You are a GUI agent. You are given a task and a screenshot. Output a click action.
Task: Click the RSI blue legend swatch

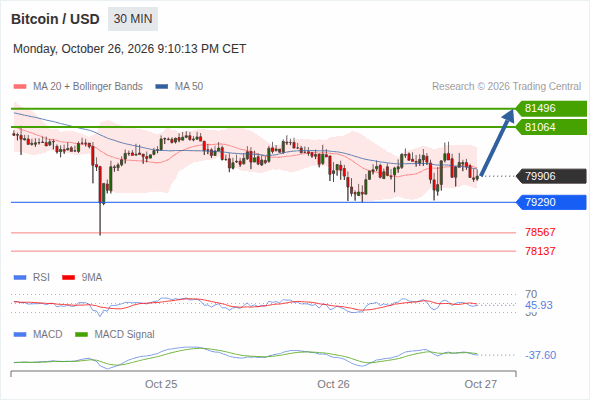(20, 278)
